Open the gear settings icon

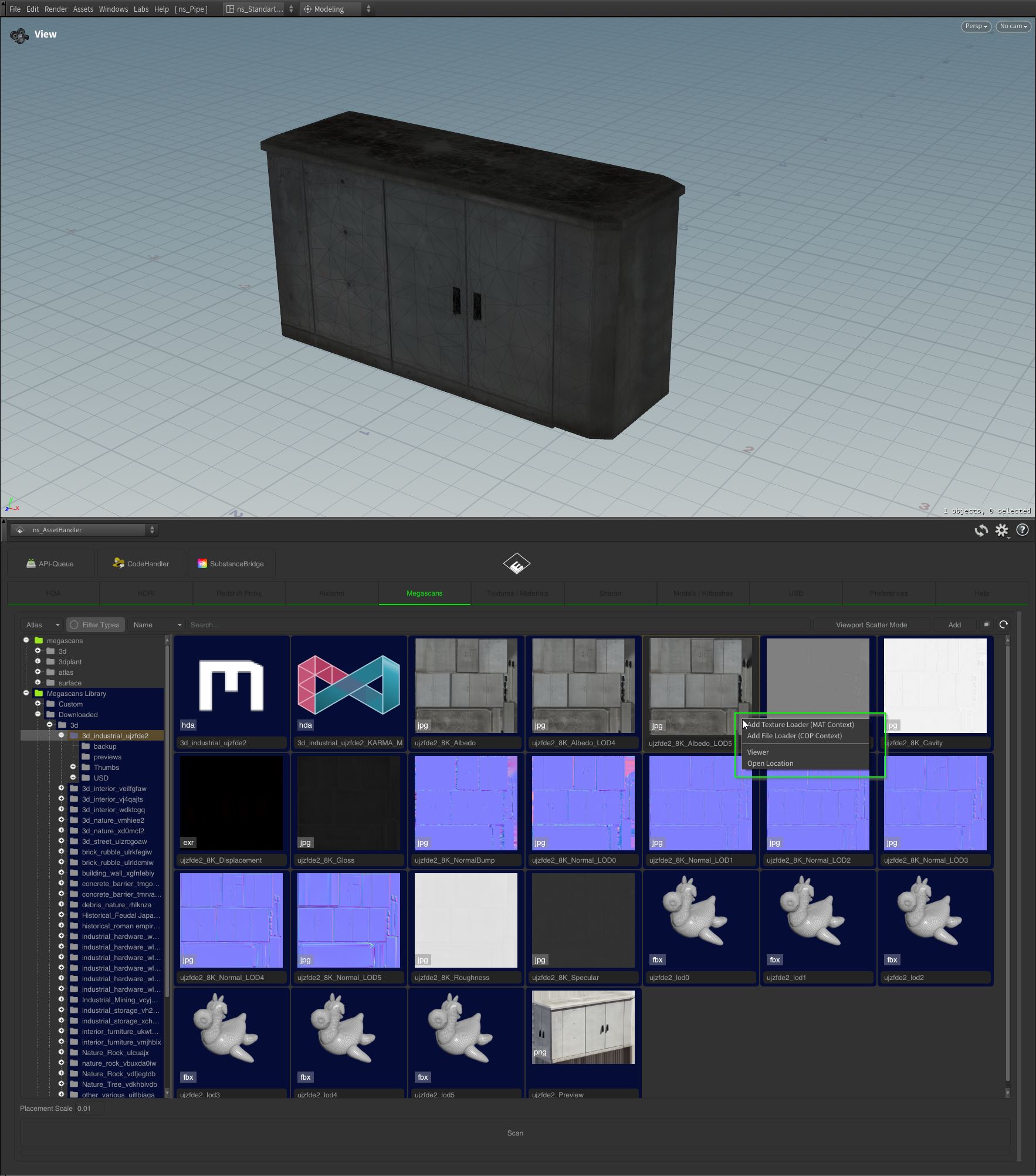click(1001, 530)
